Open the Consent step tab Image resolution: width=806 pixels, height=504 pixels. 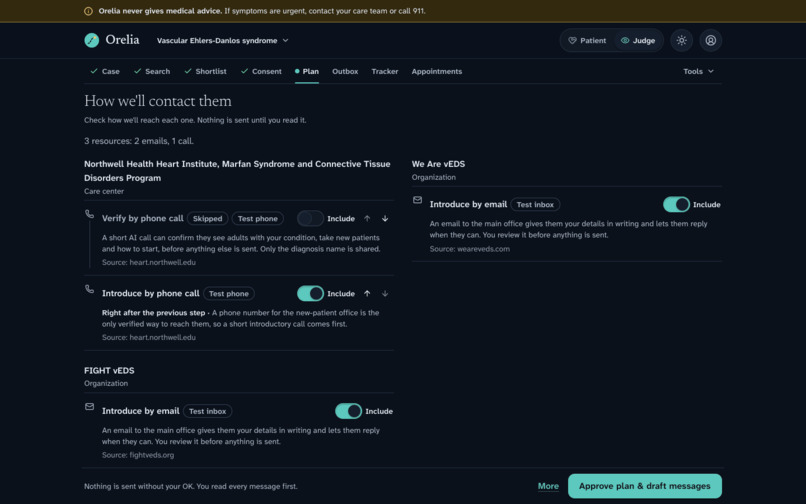pos(261,71)
